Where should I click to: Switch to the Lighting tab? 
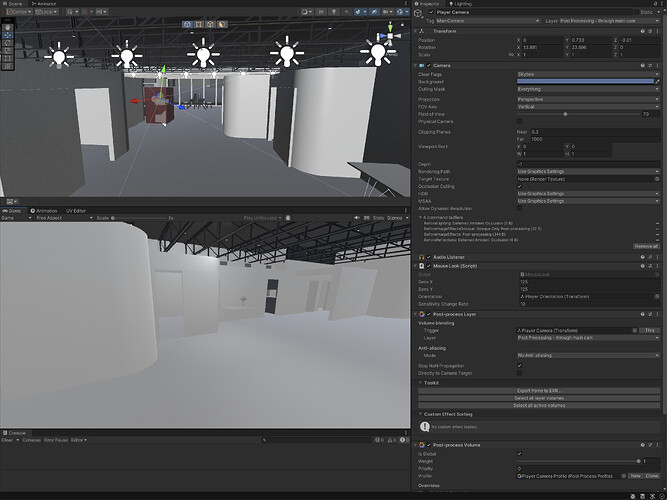pos(460,3)
